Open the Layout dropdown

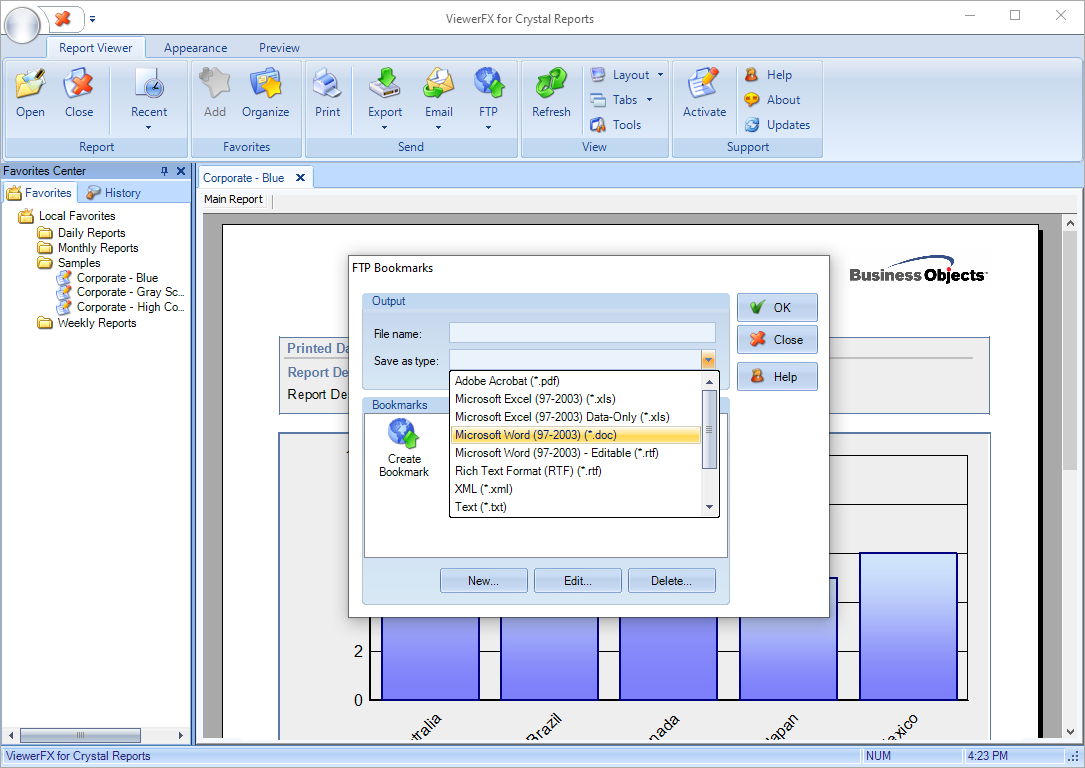(x=627, y=75)
